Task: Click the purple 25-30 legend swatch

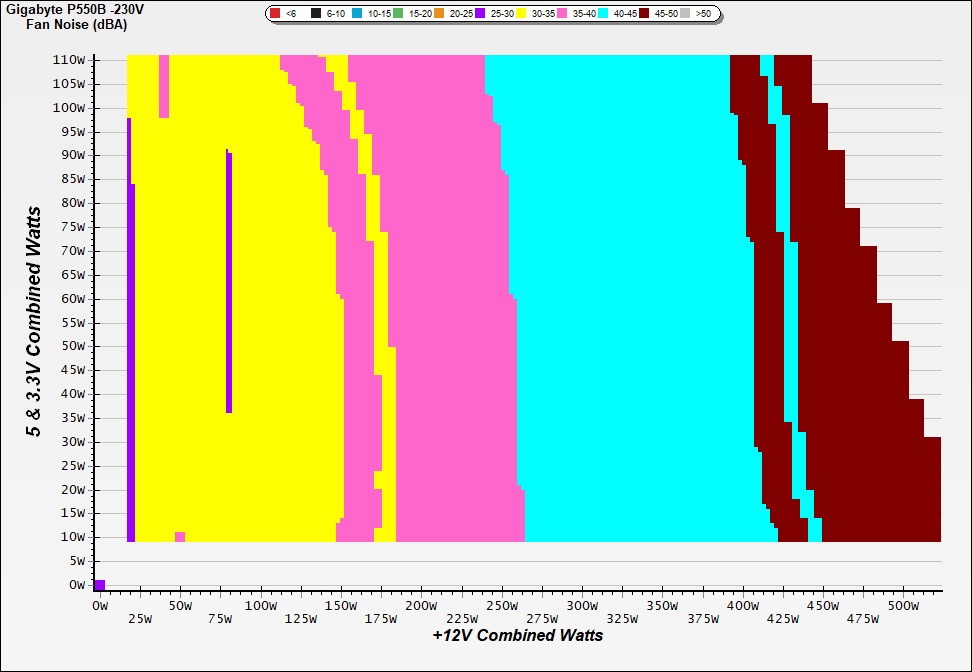Action: (x=481, y=15)
